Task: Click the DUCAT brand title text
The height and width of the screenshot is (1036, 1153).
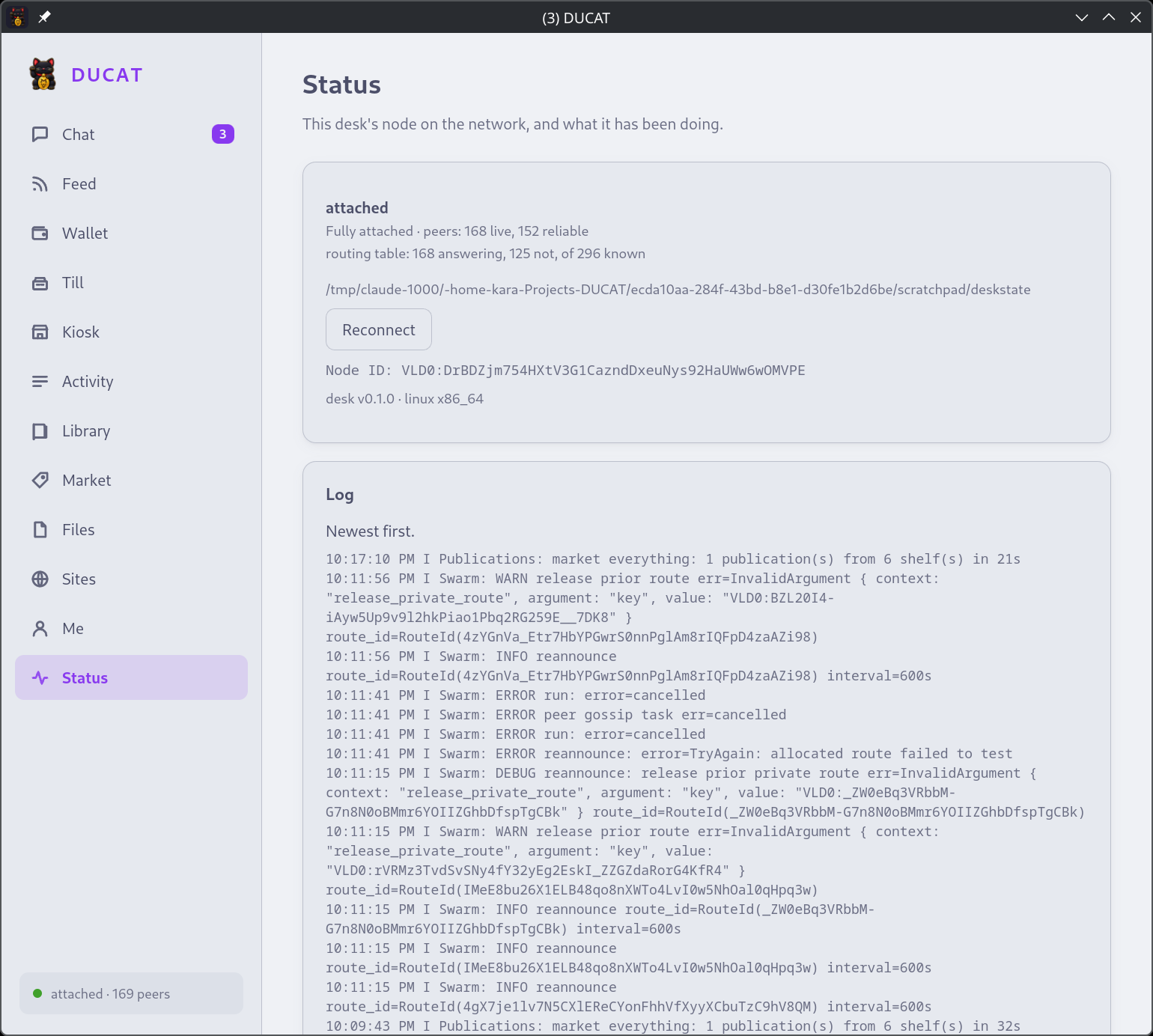Action: (x=107, y=75)
